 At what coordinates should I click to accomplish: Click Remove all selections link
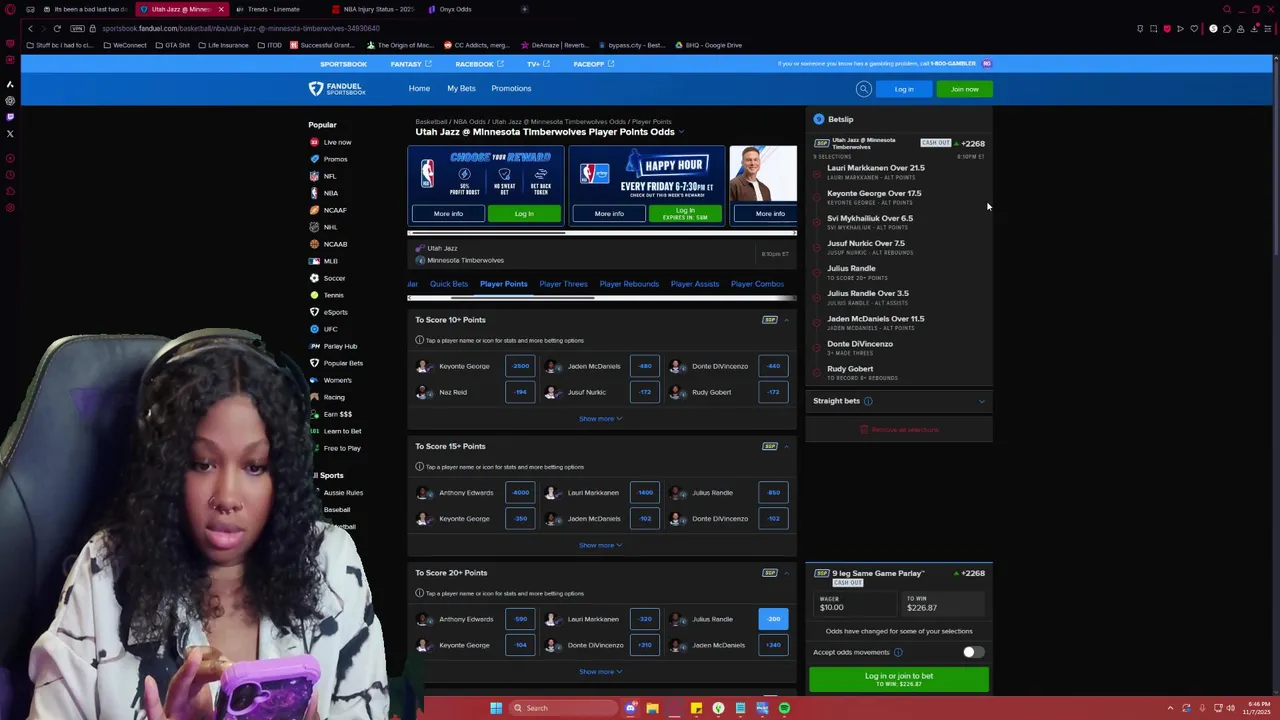[899, 430]
